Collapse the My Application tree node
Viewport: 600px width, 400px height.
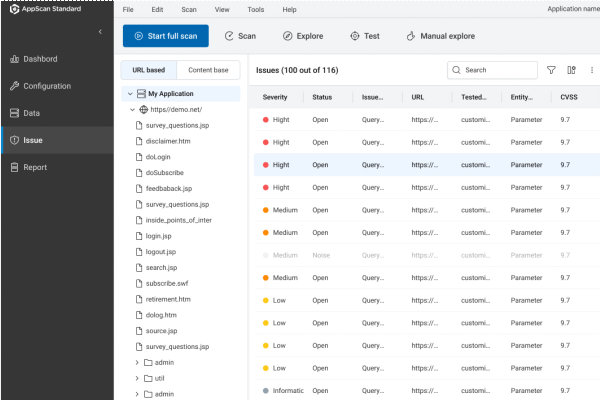pyautogui.click(x=130, y=93)
